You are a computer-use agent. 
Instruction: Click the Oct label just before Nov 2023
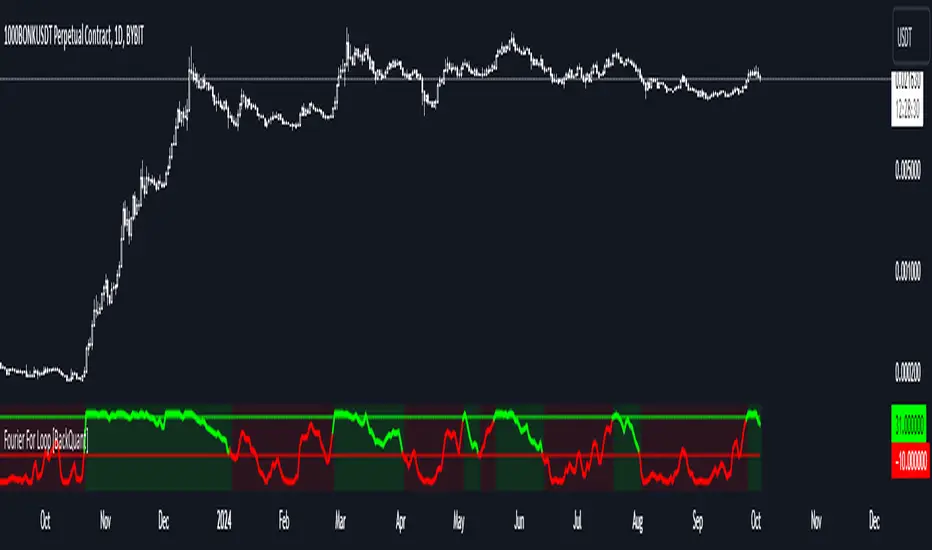click(45, 521)
